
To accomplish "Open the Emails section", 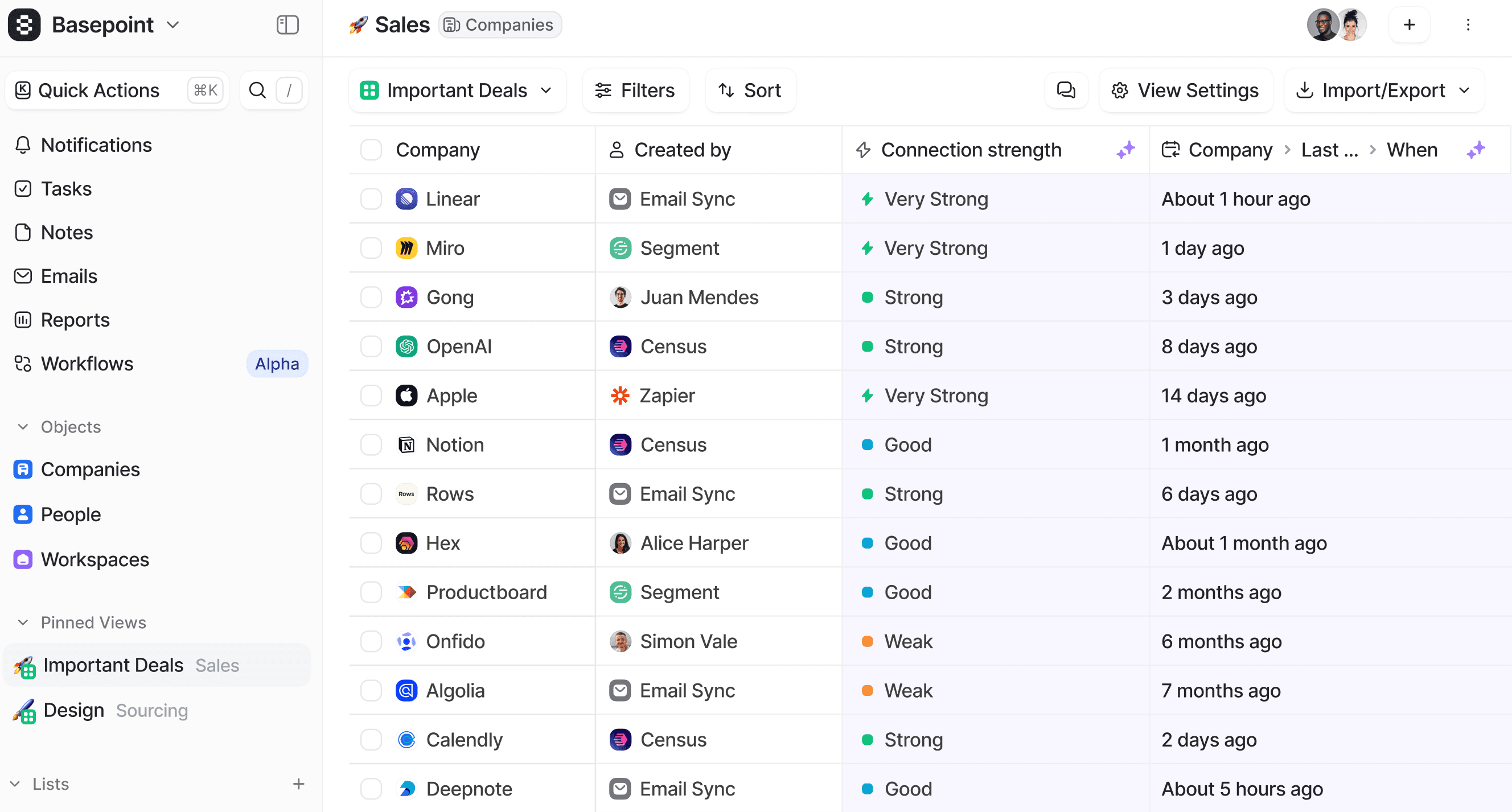I will [x=69, y=276].
